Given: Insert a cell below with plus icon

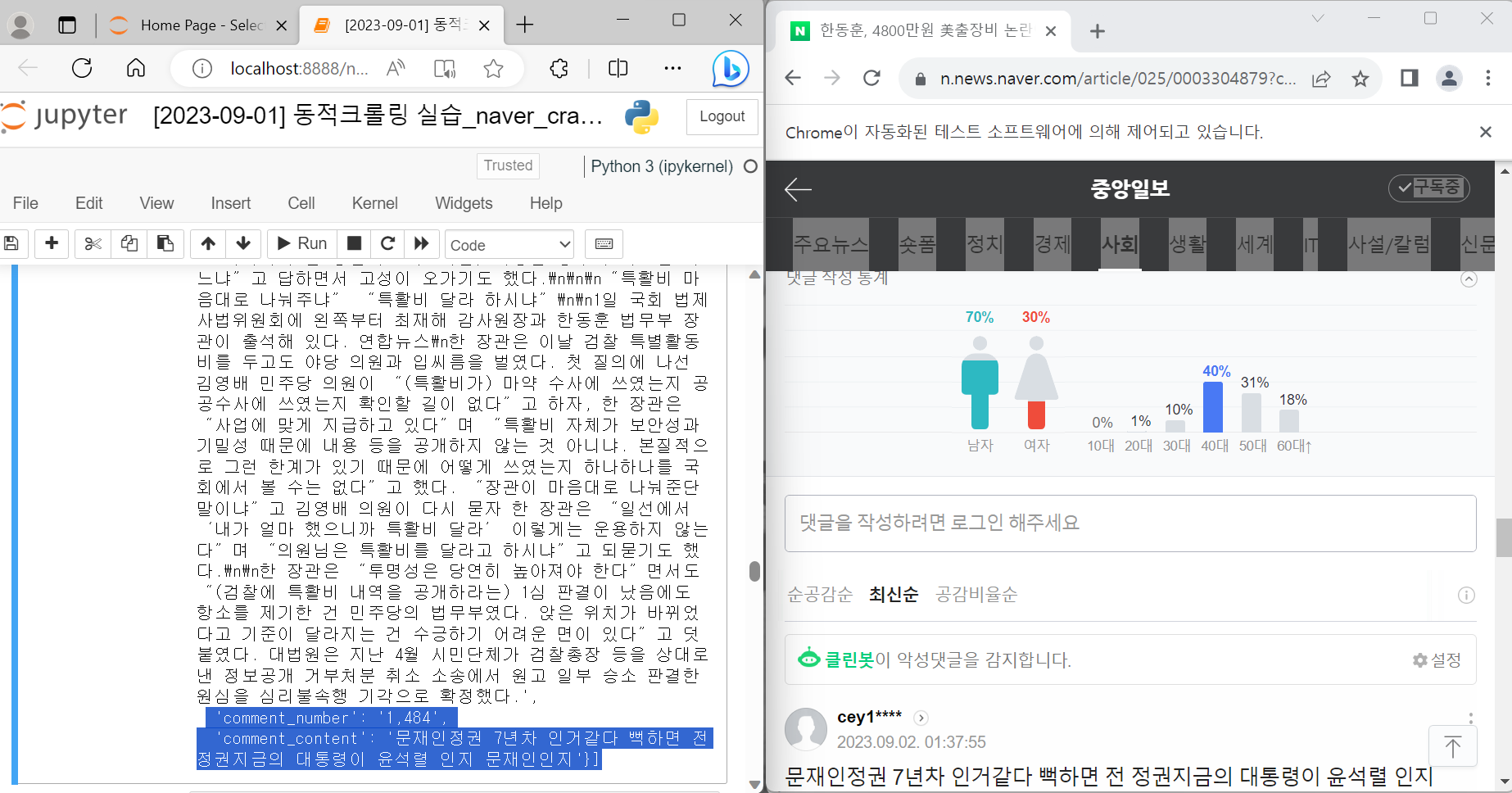Looking at the screenshot, I should coord(52,243).
